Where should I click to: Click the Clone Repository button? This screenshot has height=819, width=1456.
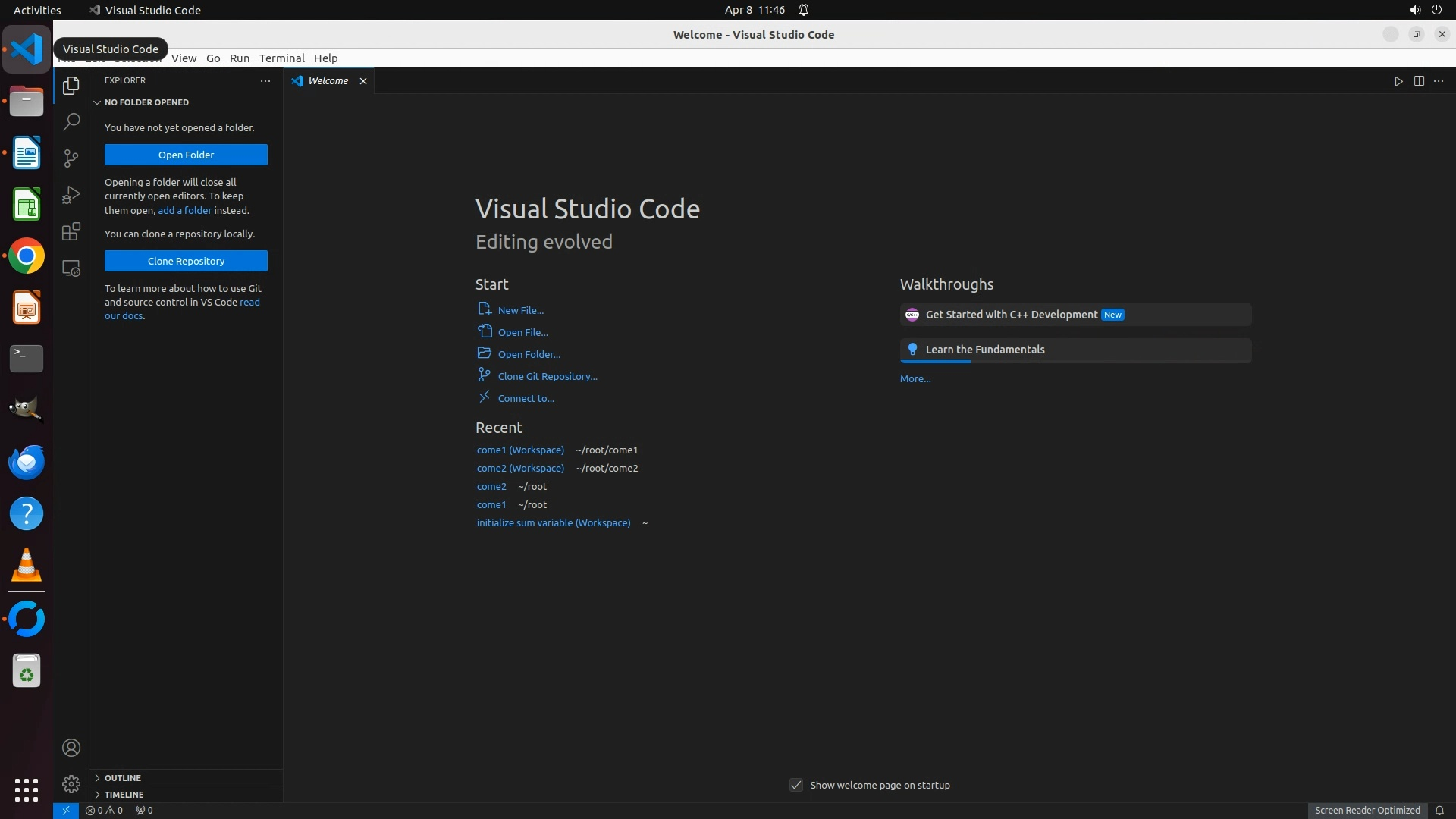(x=186, y=261)
